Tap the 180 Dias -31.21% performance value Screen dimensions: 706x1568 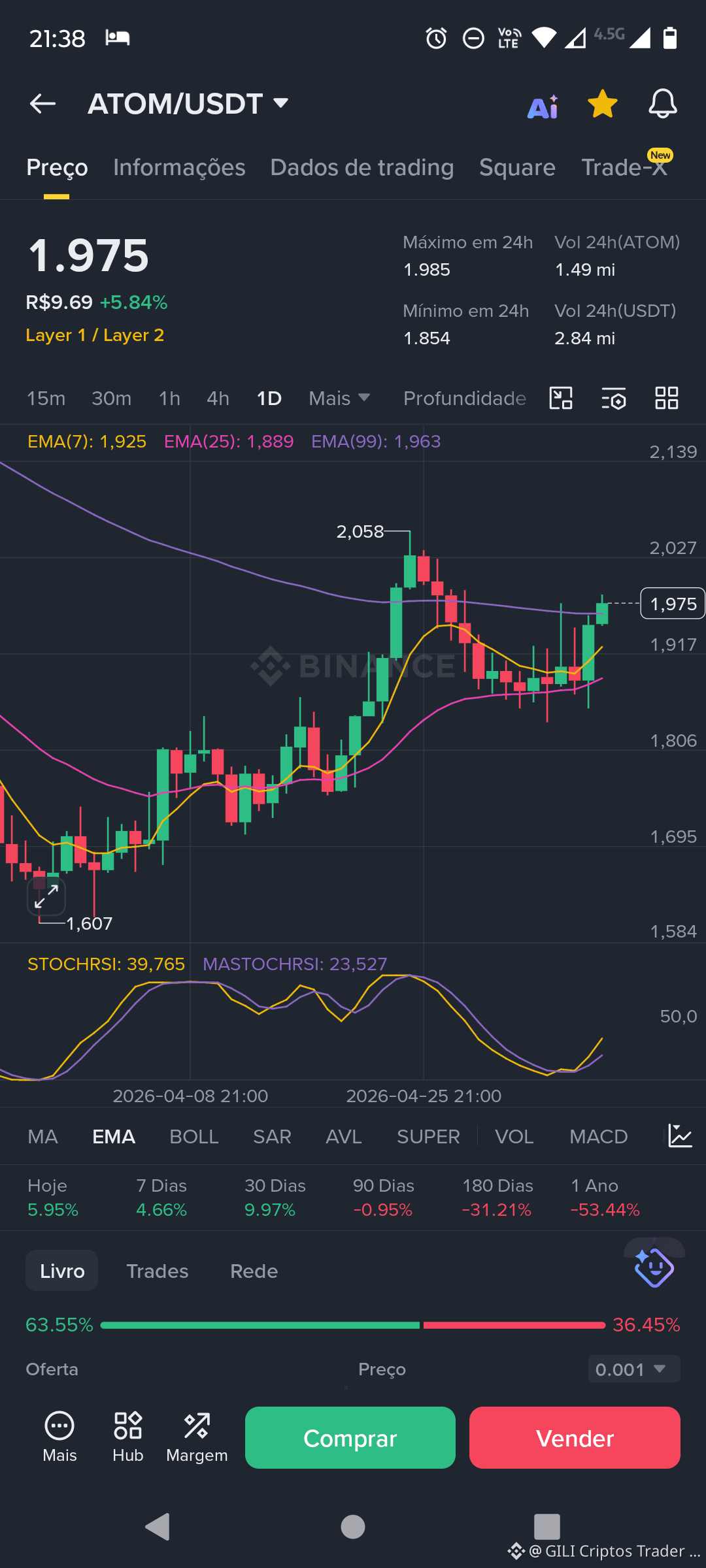497,1210
